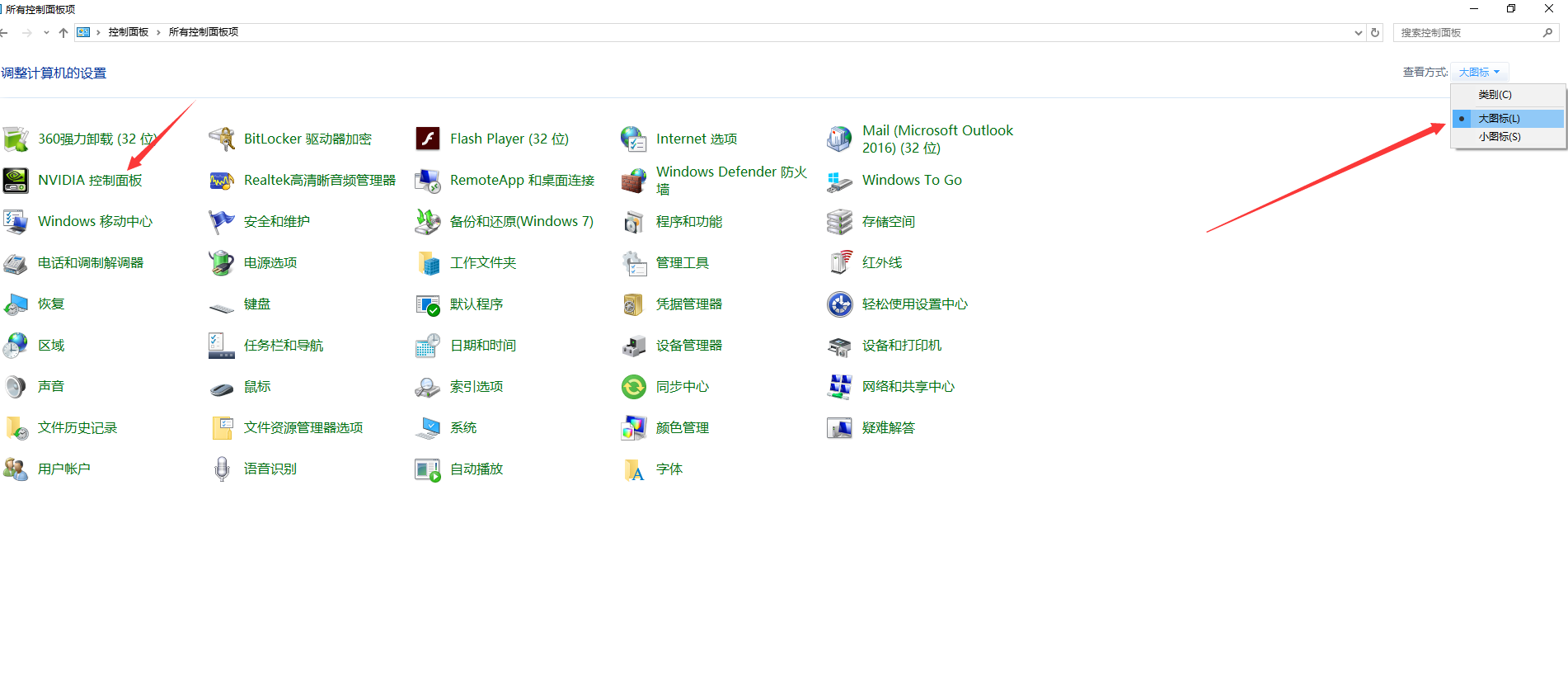Expand the chevron after 控制面板 breadcrumb
The height and width of the screenshot is (688, 1568).
point(158,32)
